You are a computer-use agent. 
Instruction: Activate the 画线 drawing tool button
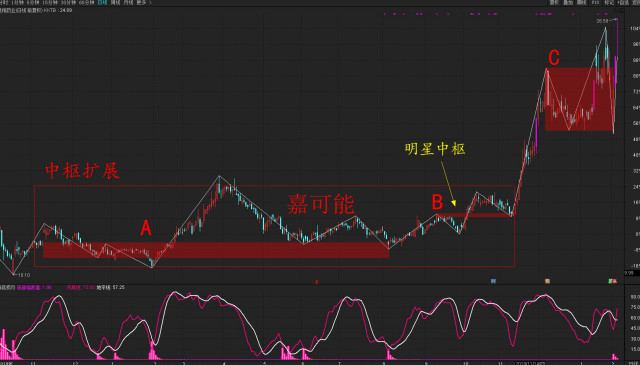(x=582, y=2)
